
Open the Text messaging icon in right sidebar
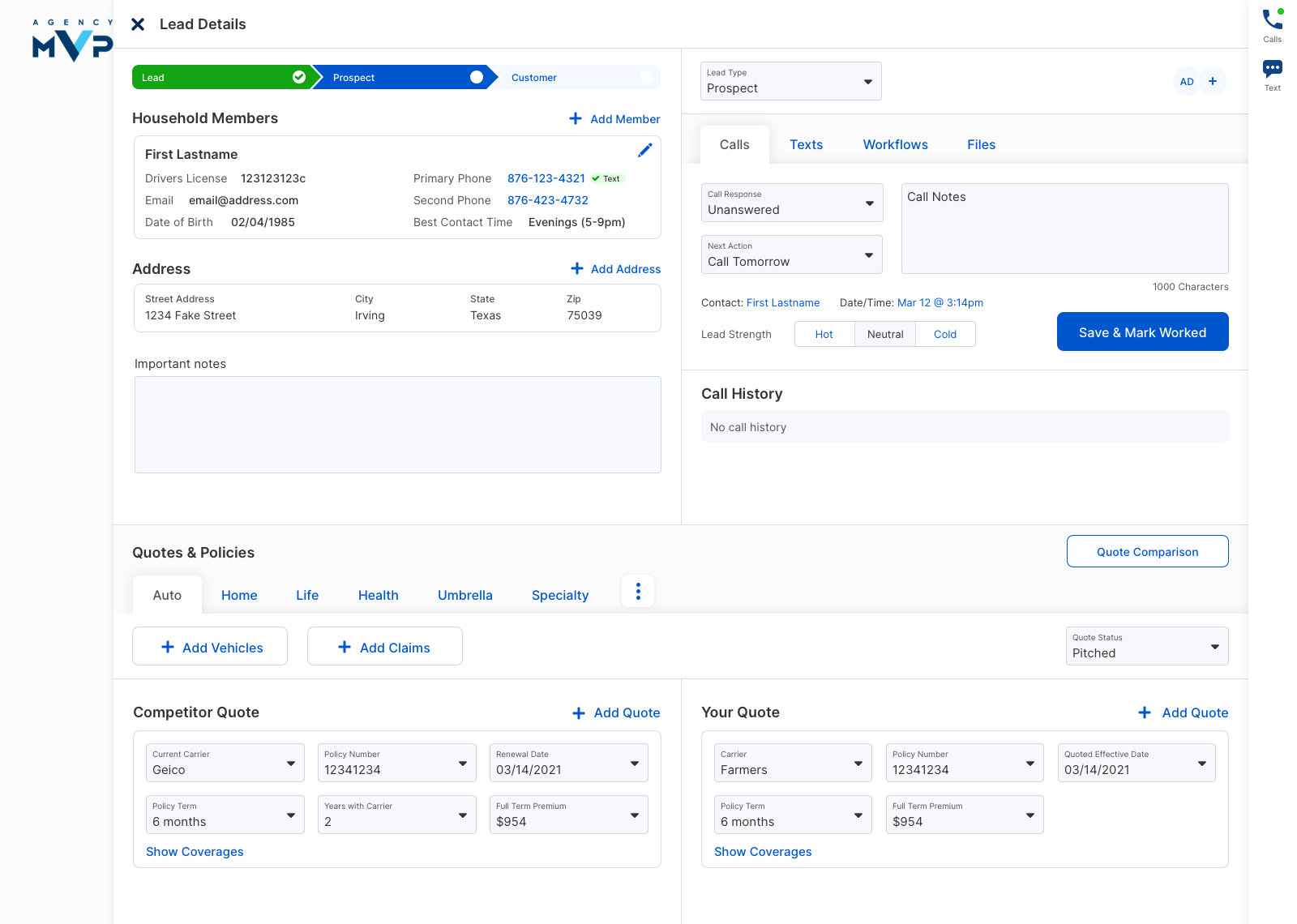tap(1272, 70)
